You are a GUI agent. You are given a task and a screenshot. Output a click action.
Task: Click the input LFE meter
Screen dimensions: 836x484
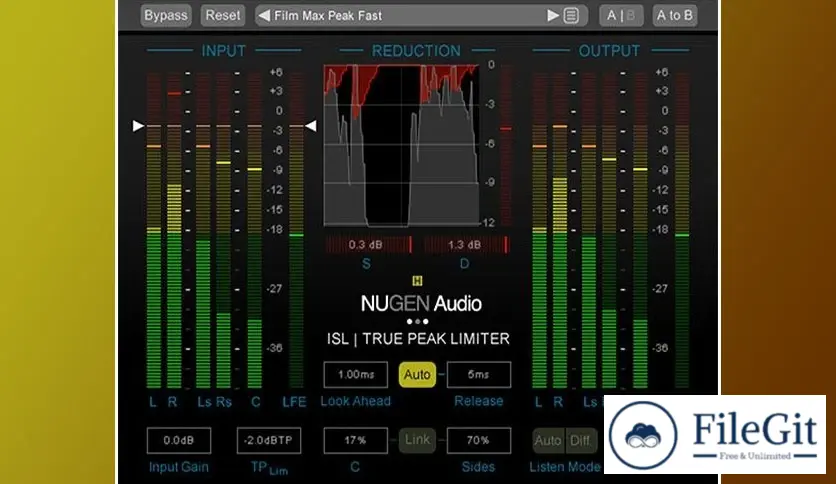[296, 230]
